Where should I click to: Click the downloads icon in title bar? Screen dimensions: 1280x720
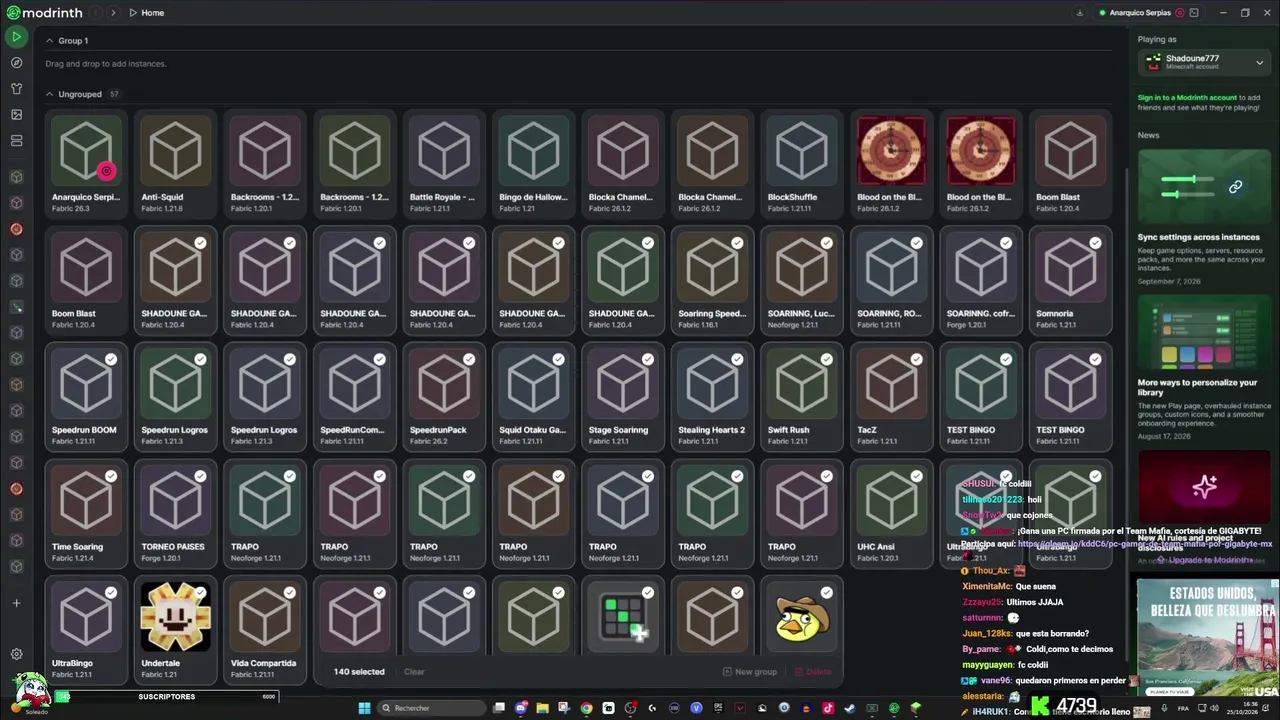[x=1079, y=13]
